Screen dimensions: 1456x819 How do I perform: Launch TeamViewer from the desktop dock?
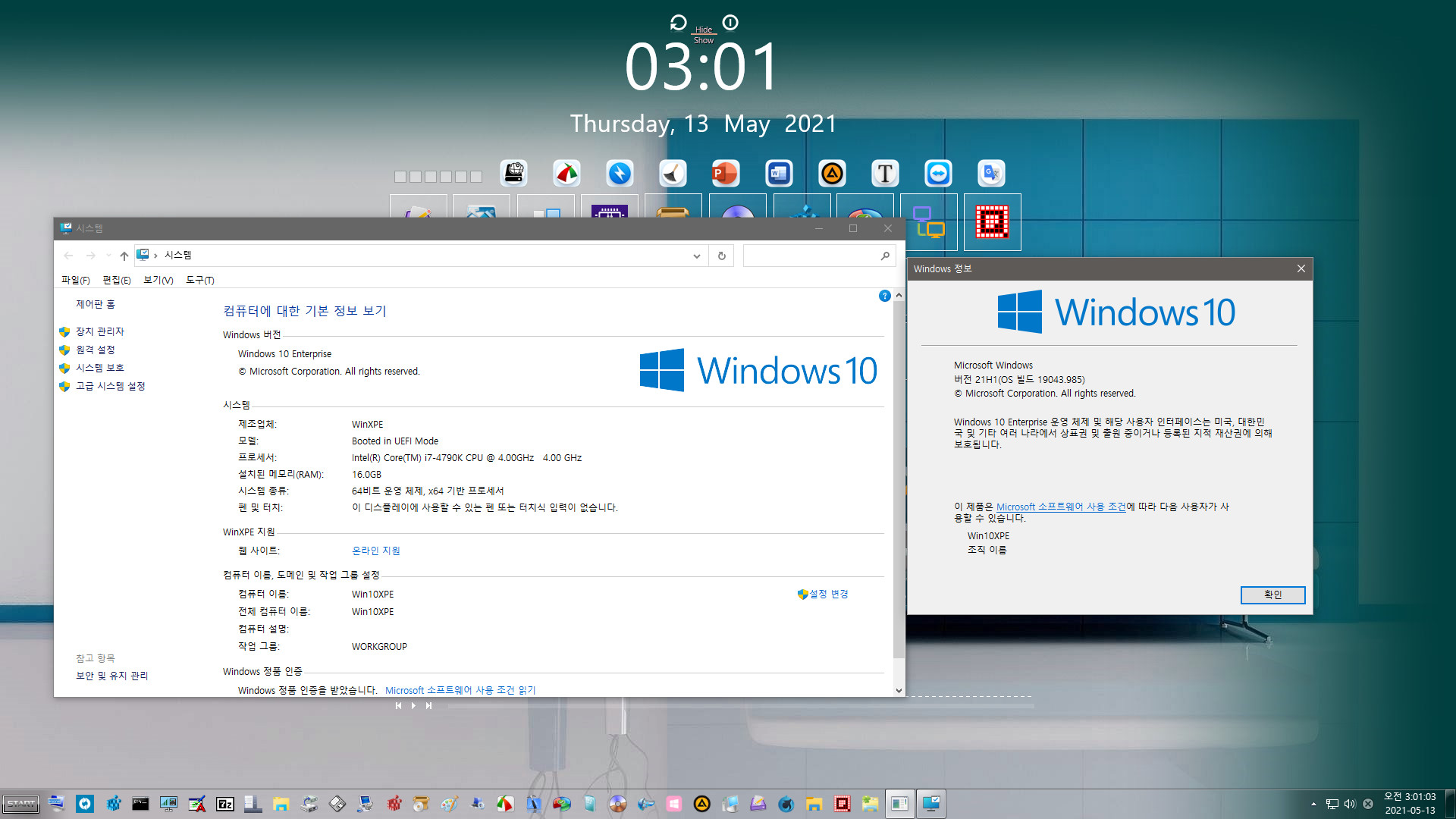pos(938,174)
